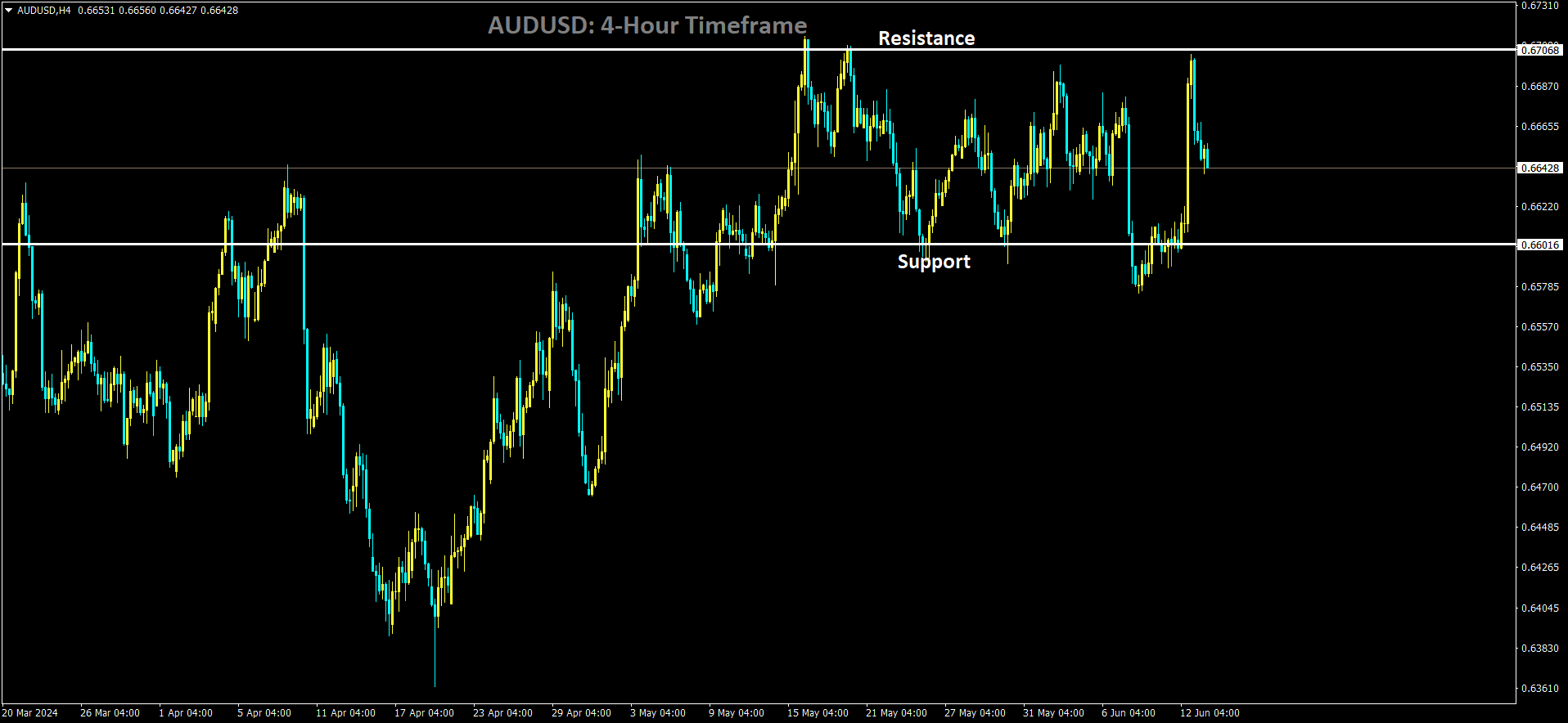Screen dimensions: 1568x723
Task: Click the 26 Mar 04:00 time label
Action: 110,713
